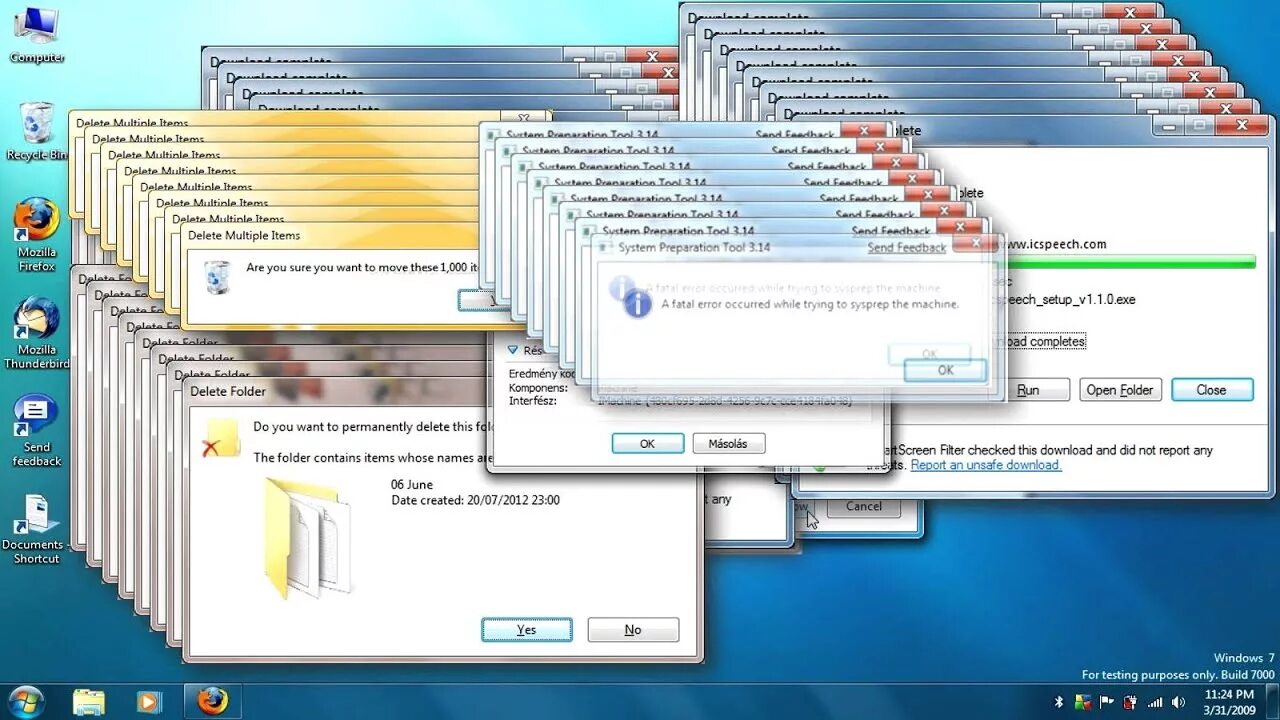Click 'Date created: 20/07/2012 23:00' text
Screen dimensions: 1280x720
coord(475,500)
